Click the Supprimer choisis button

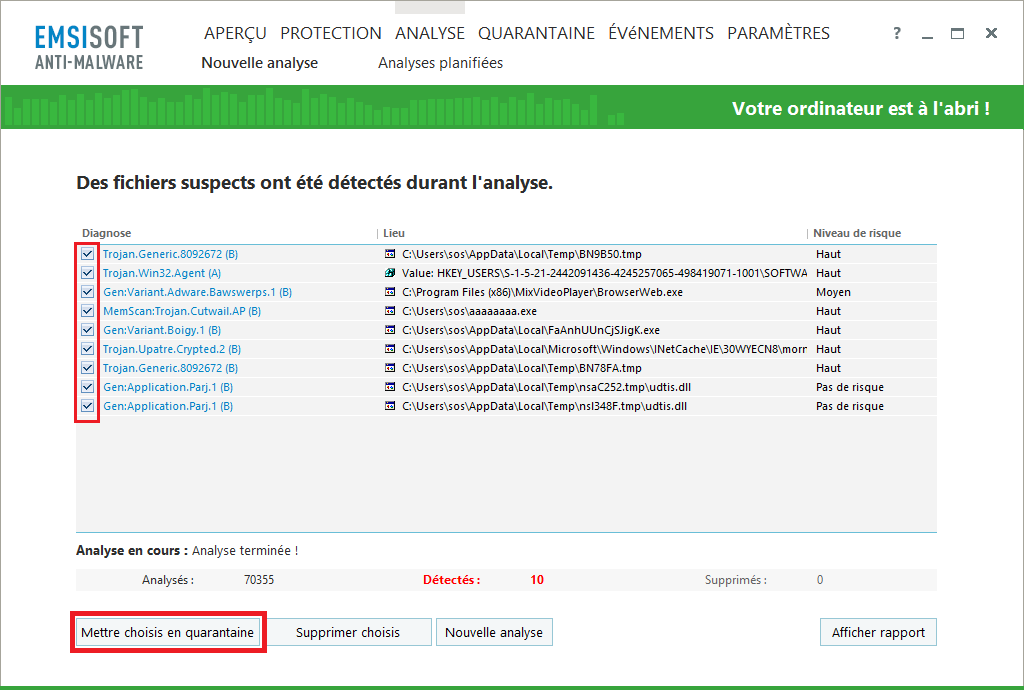(x=348, y=632)
